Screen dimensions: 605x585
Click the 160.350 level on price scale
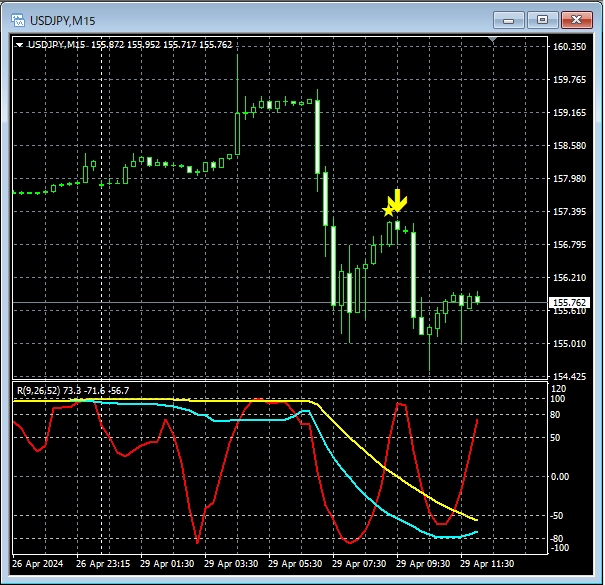point(569,47)
